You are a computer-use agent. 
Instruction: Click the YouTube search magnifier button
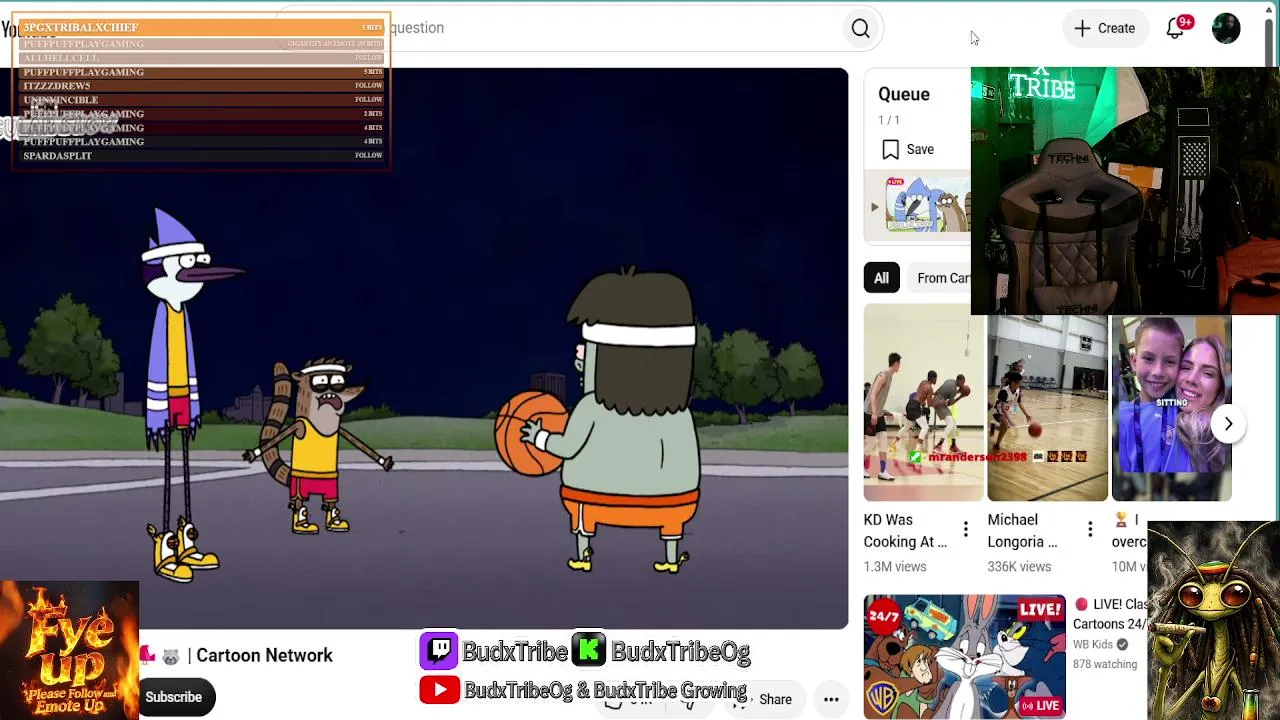860,28
